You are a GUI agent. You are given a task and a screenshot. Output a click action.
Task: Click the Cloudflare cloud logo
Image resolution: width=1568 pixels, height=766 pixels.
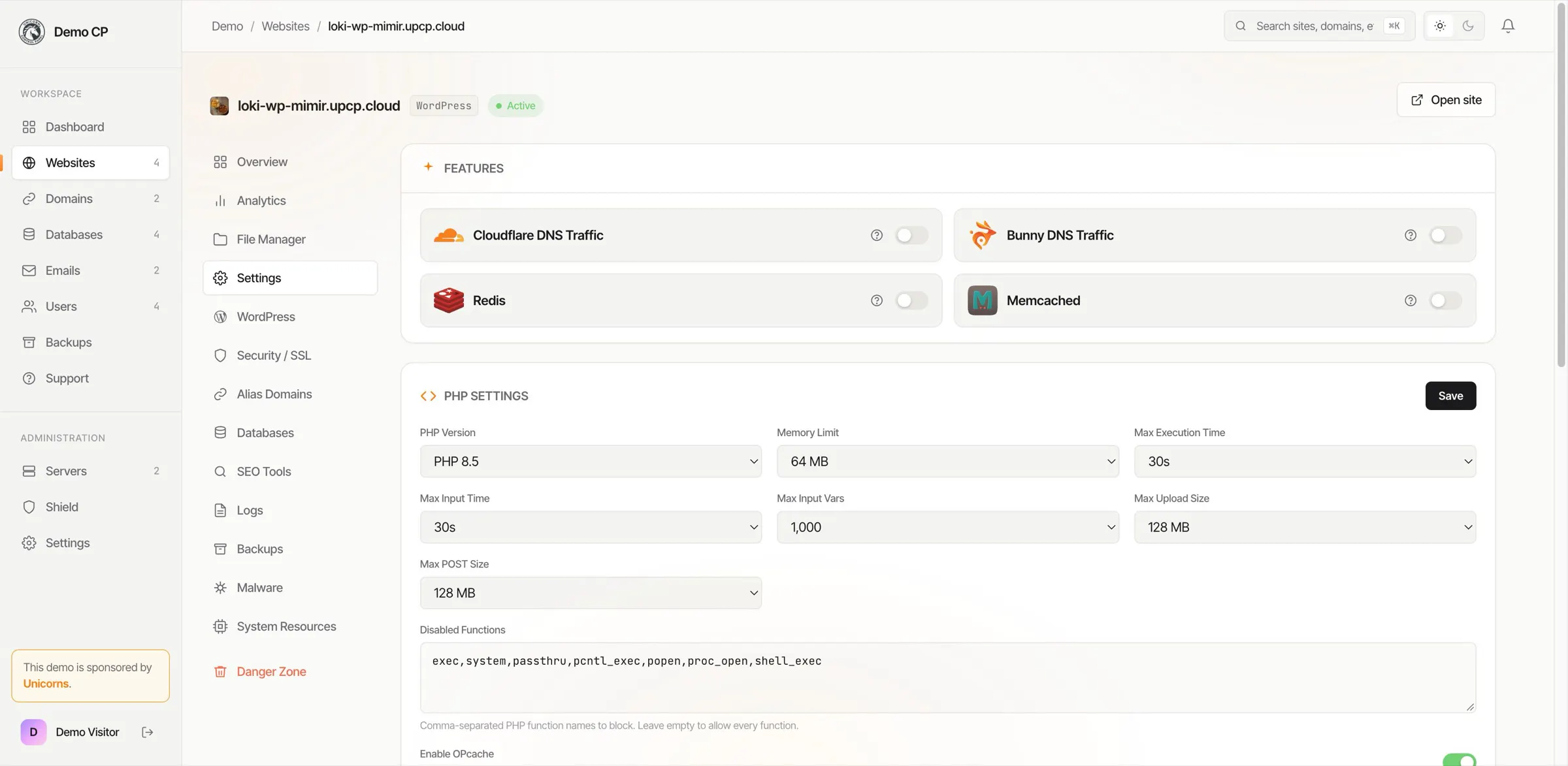click(x=449, y=235)
